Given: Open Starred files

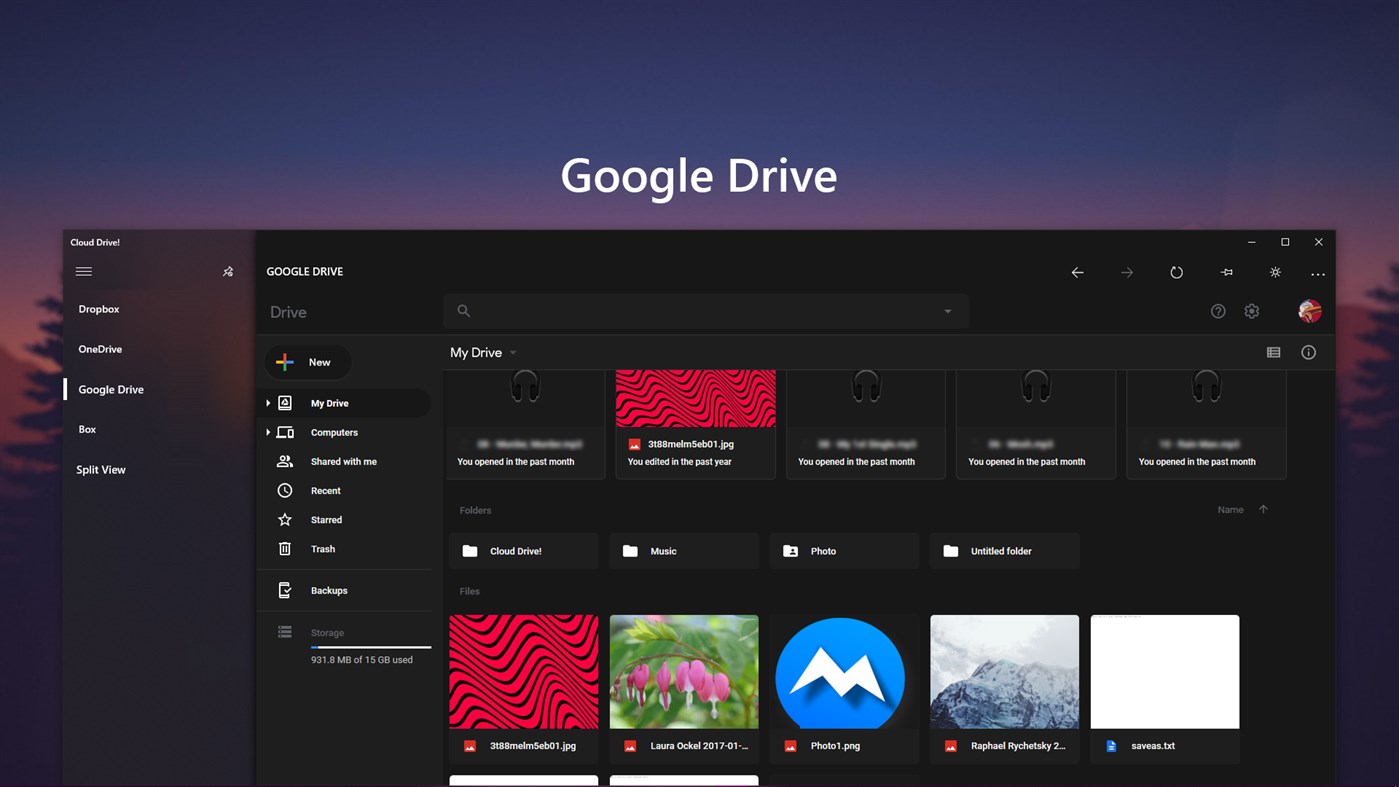Looking at the screenshot, I should pos(325,519).
